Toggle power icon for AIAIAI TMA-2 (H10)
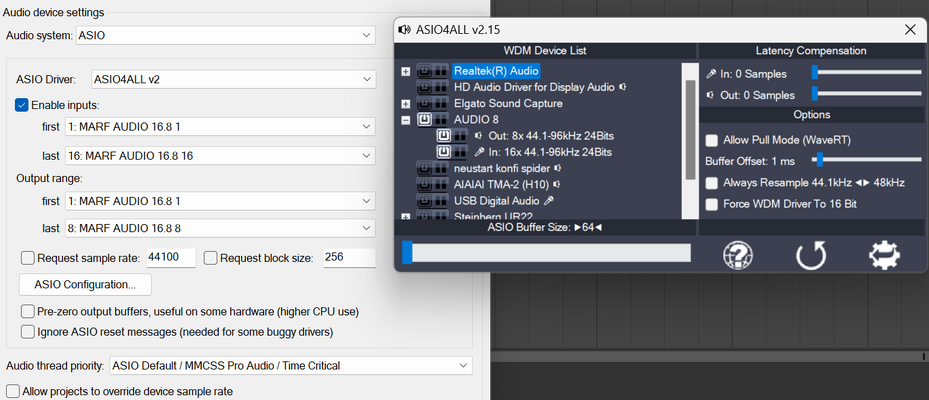Image resolution: width=929 pixels, height=400 pixels. pyautogui.click(x=424, y=184)
